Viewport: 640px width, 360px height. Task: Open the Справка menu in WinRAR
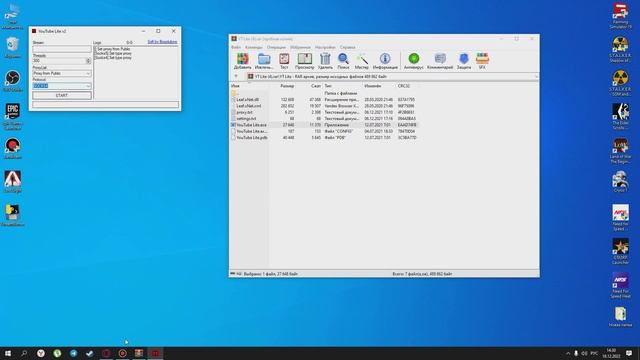click(347, 47)
